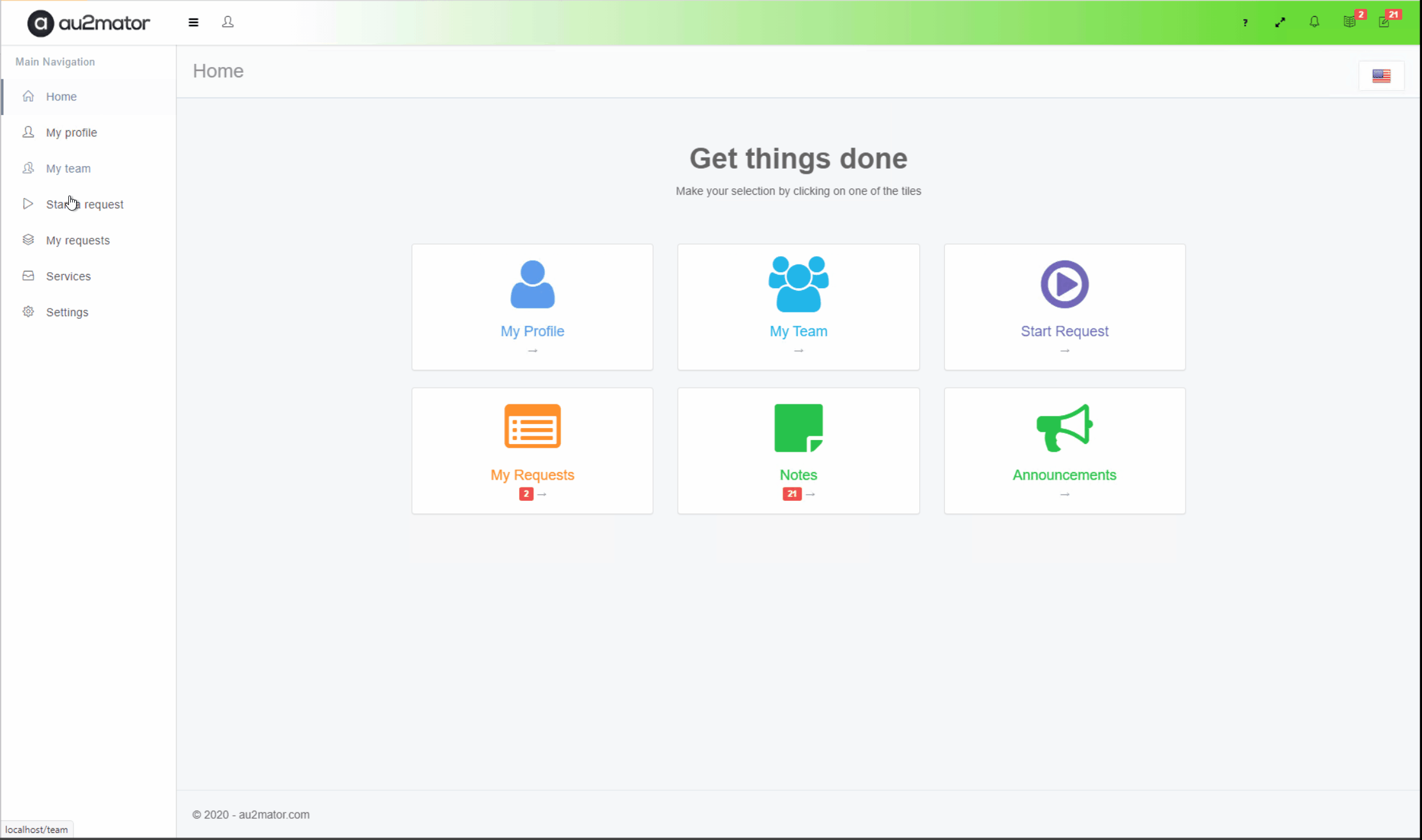Open the My Profile tile

pos(532,307)
